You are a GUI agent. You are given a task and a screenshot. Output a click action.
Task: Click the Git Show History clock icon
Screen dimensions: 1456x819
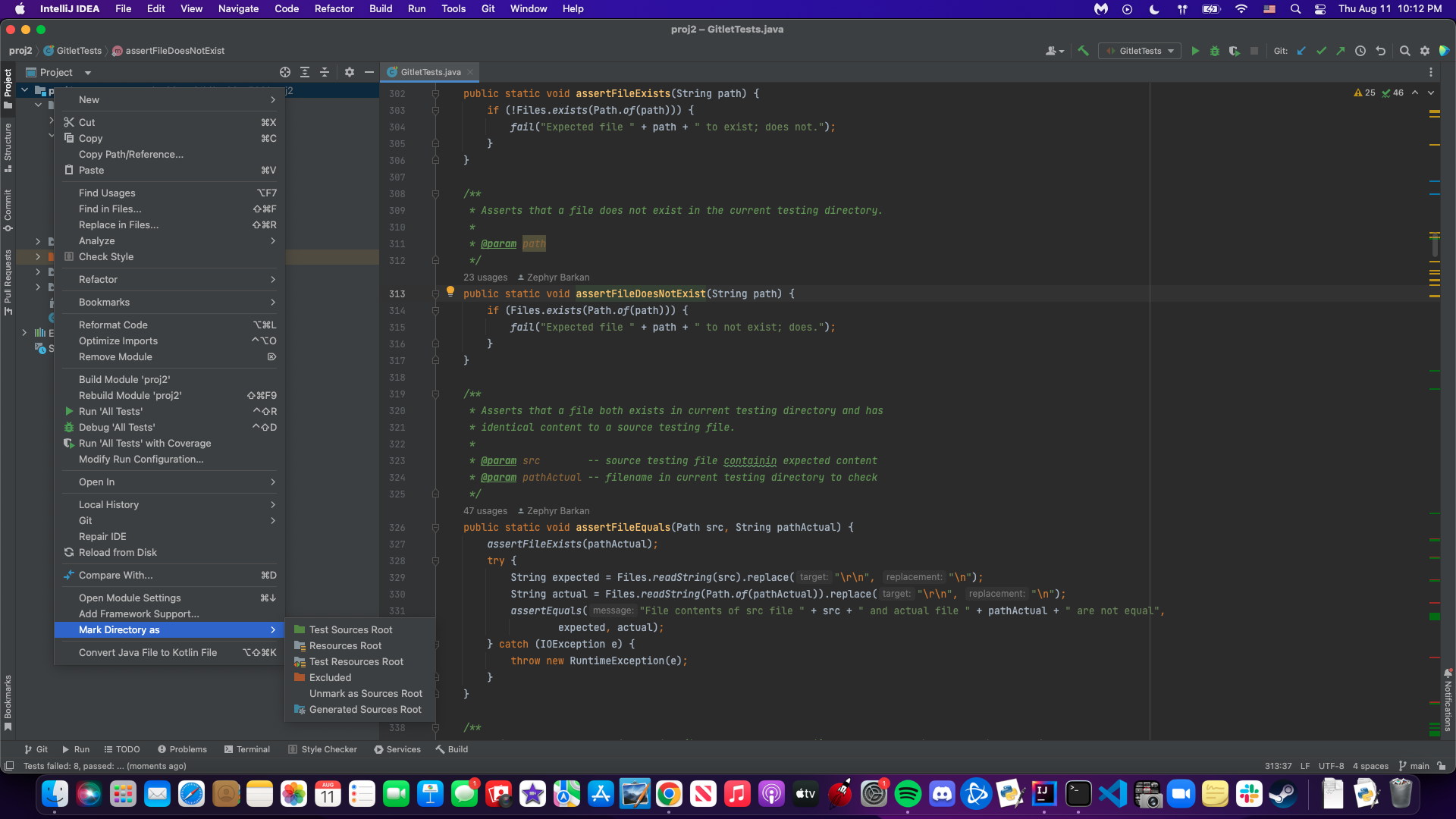pos(1360,51)
